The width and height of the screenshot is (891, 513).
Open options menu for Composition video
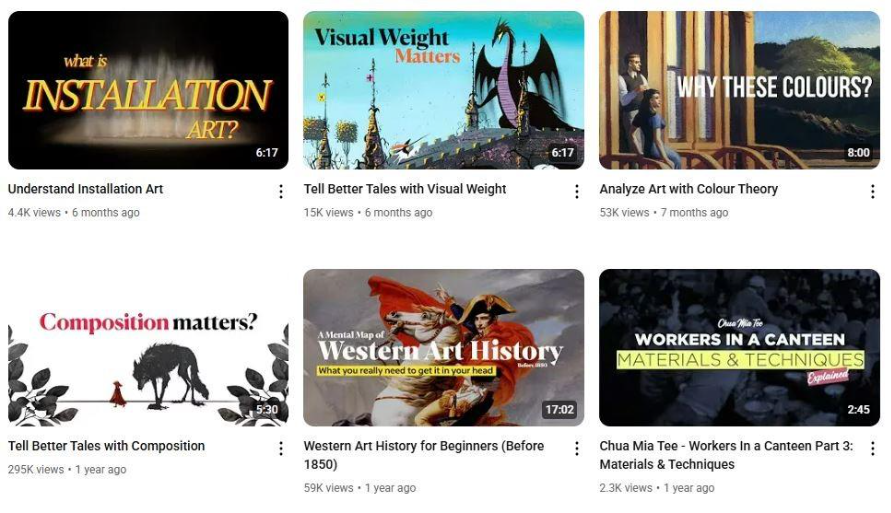[281, 448]
